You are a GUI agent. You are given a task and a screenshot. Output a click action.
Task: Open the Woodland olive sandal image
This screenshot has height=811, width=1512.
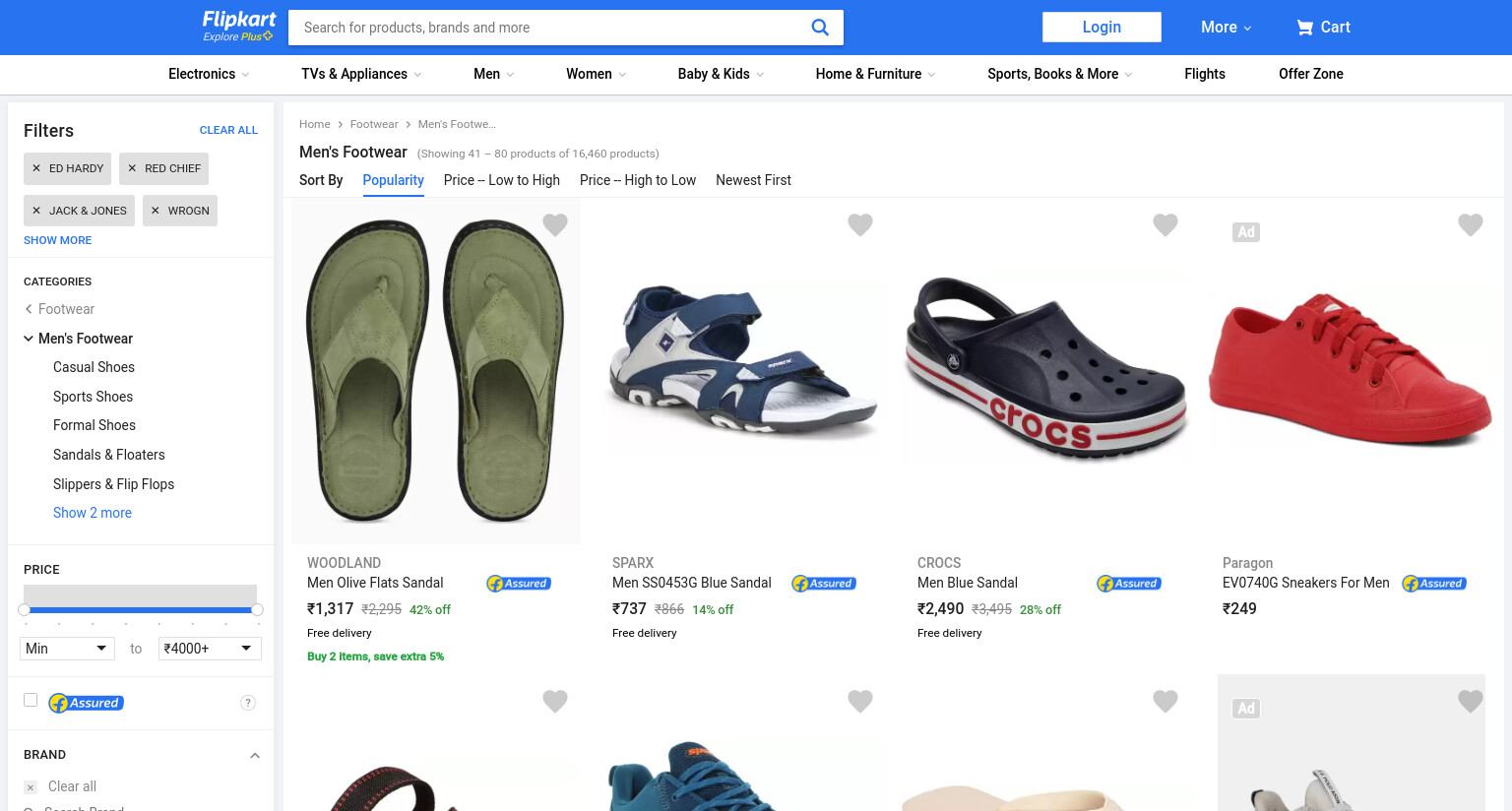436,372
